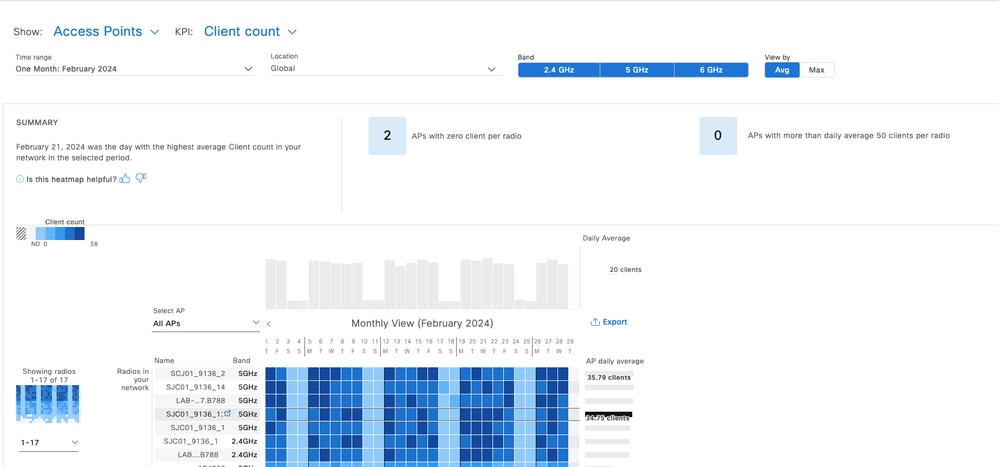
Task: Select the LAB-...7.B788 5GHz radio row
Action: (207, 400)
